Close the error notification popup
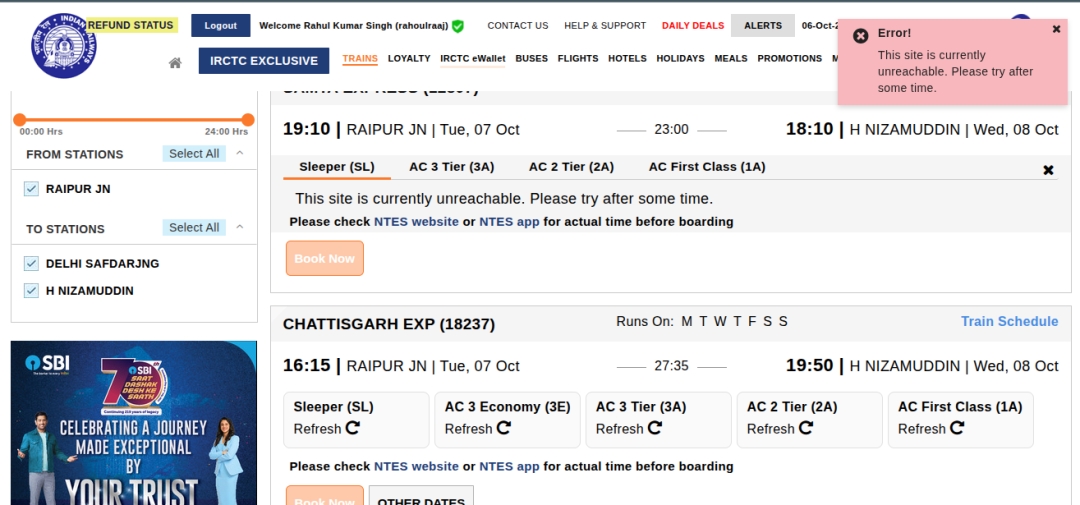The width and height of the screenshot is (1080, 505). coord(1056,30)
